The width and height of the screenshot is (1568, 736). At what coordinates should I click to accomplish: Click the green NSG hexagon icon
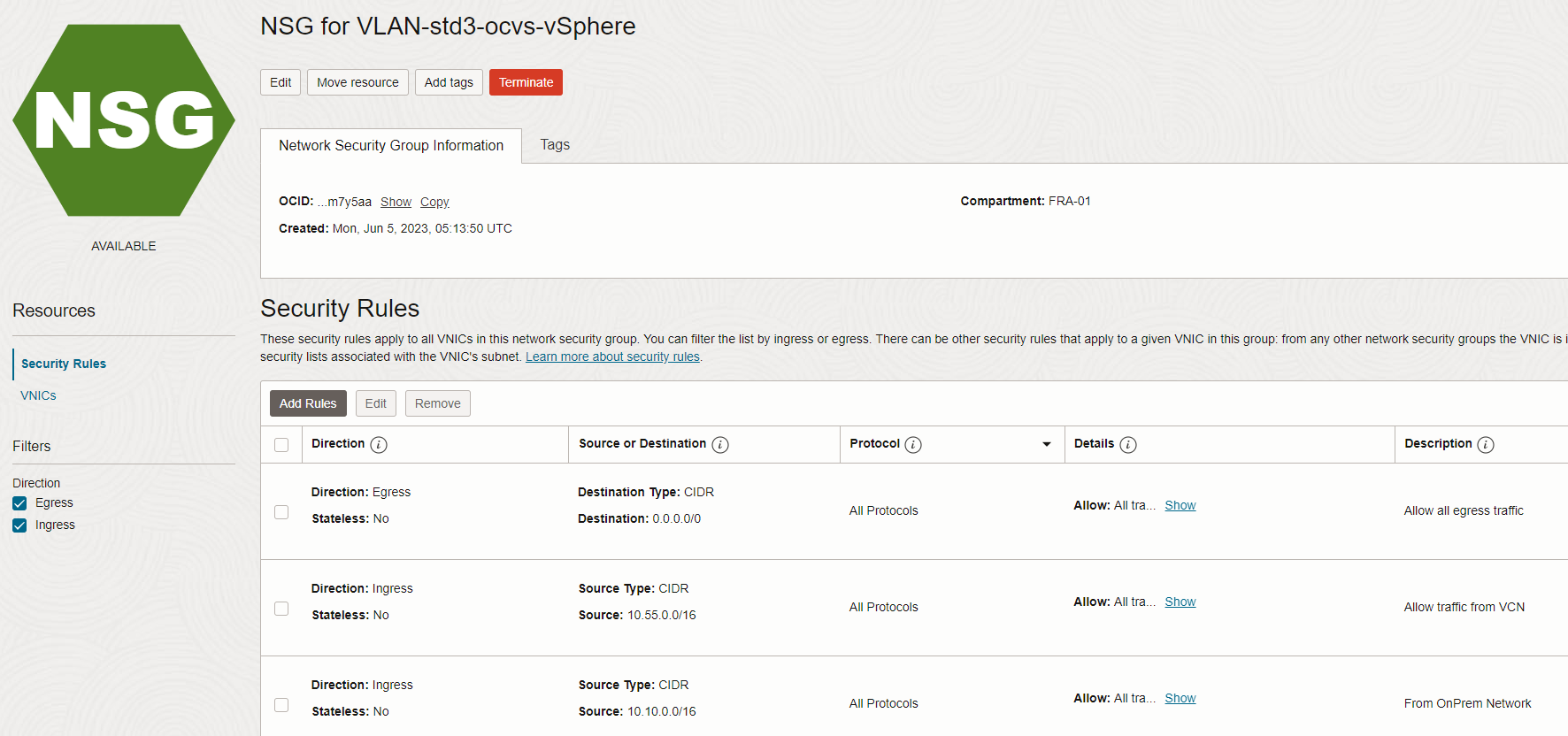click(x=124, y=120)
